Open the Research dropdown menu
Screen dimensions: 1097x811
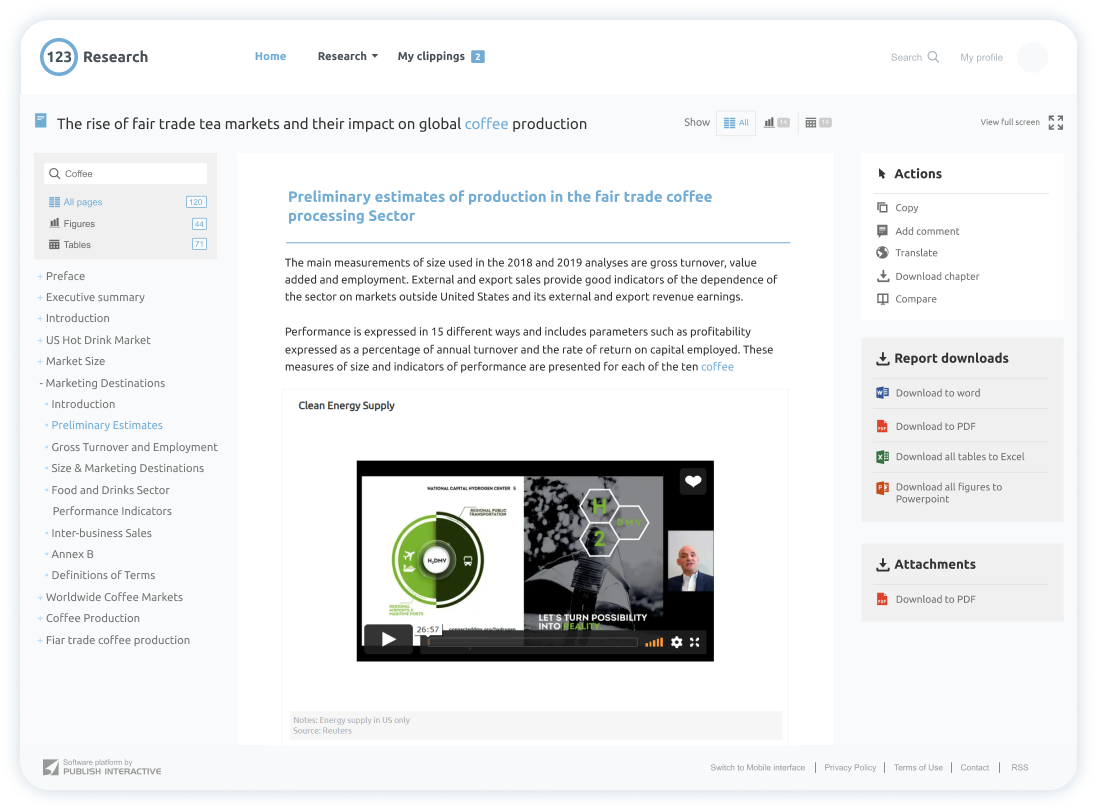(x=347, y=56)
